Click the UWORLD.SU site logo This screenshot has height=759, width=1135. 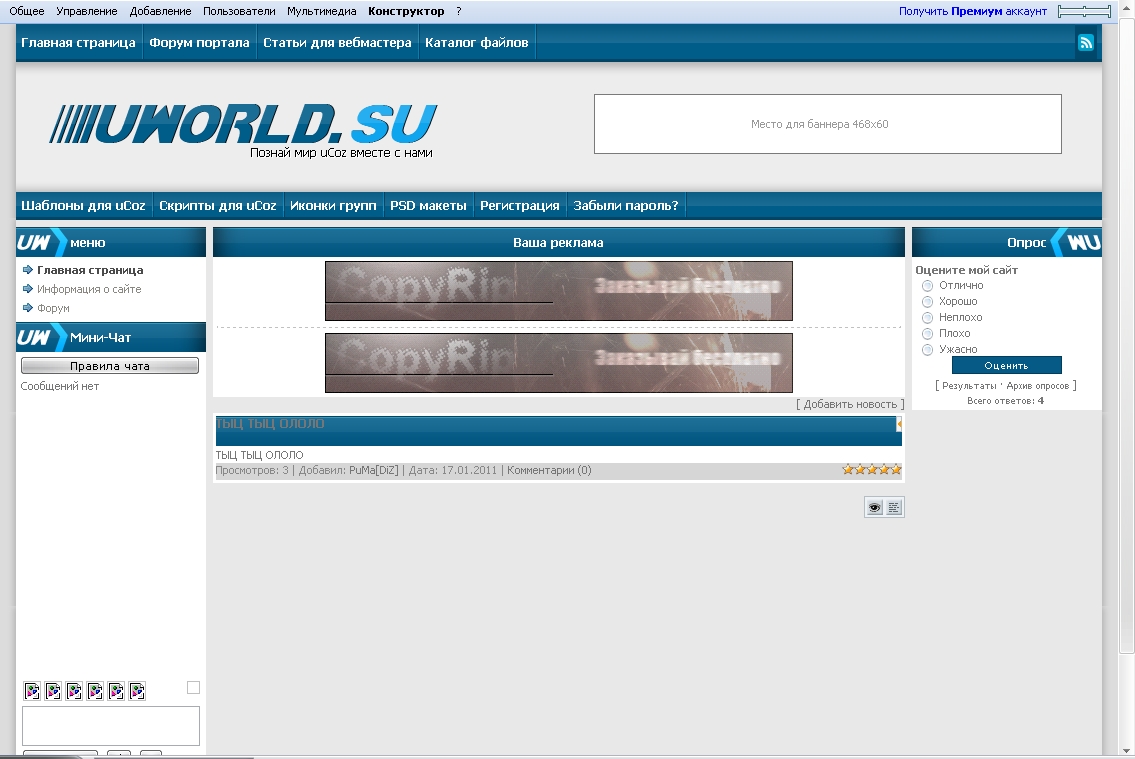(x=243, y=124)
